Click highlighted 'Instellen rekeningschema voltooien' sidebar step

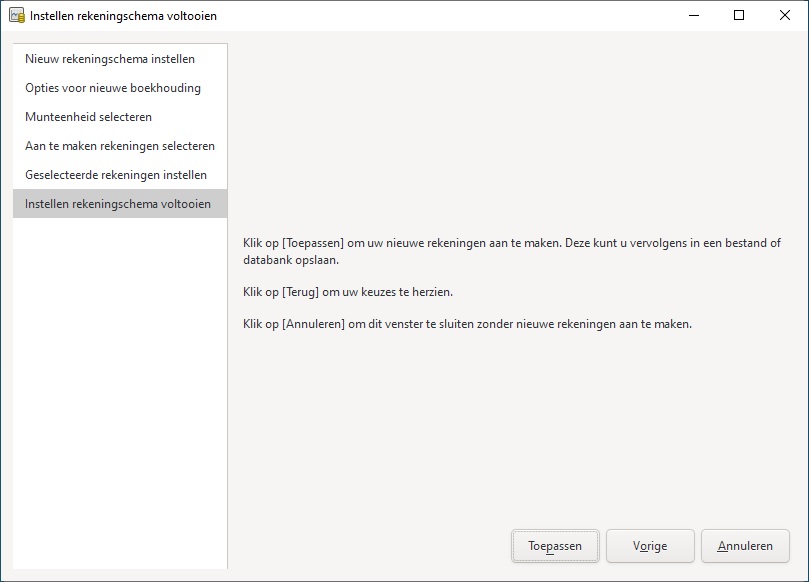118,204
